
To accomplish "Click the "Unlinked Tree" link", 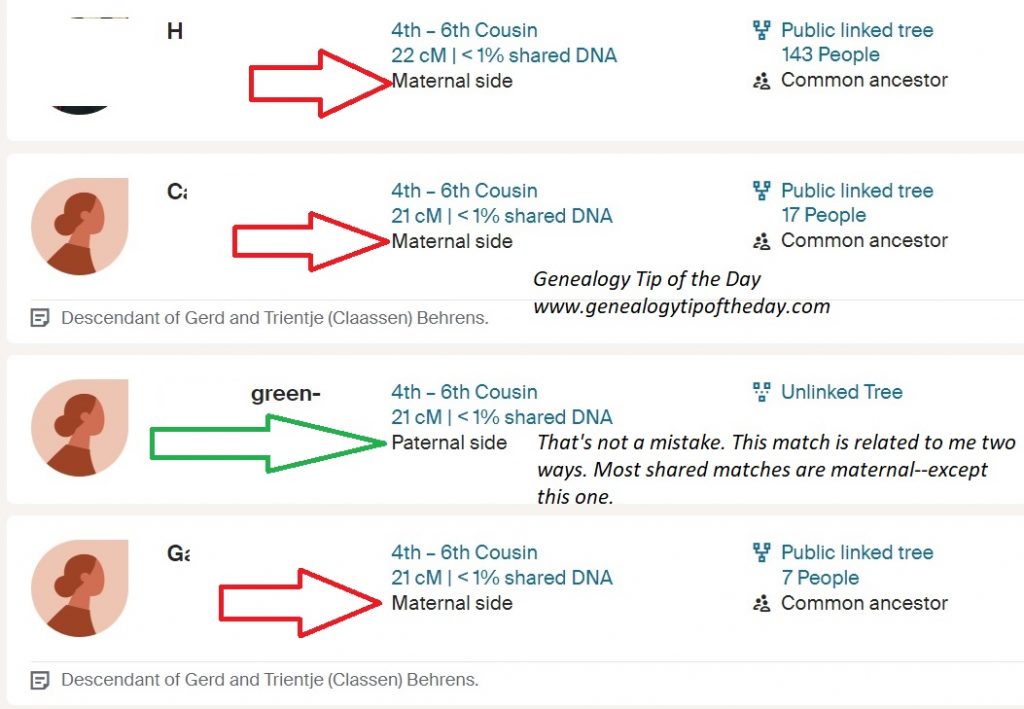I will 841,392.
